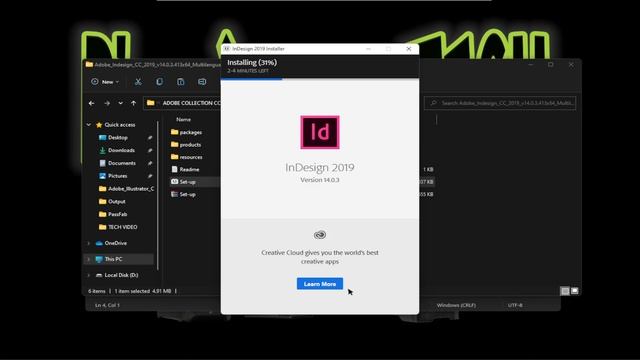Sort by the Name column header
This screenshot has height=360, width=640.
click(x=183, y=119)
